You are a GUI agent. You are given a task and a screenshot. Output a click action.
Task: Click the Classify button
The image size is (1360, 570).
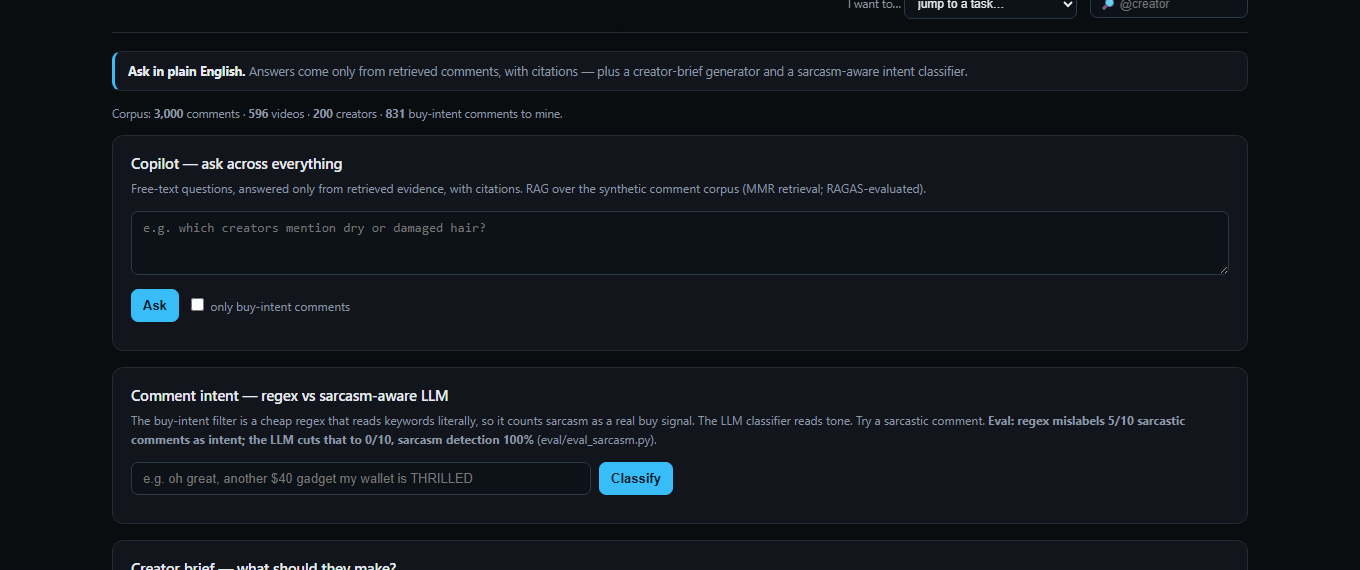(x=636, y=478)
